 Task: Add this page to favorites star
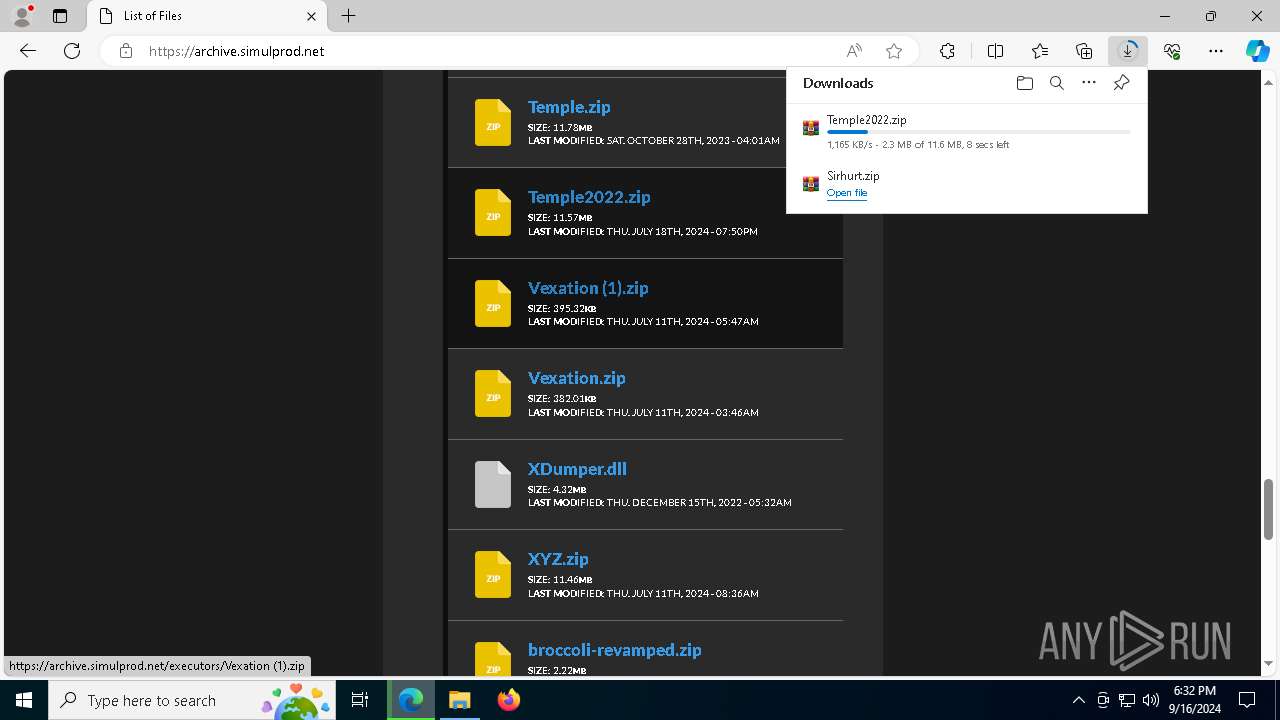click(x=894, y=51)
